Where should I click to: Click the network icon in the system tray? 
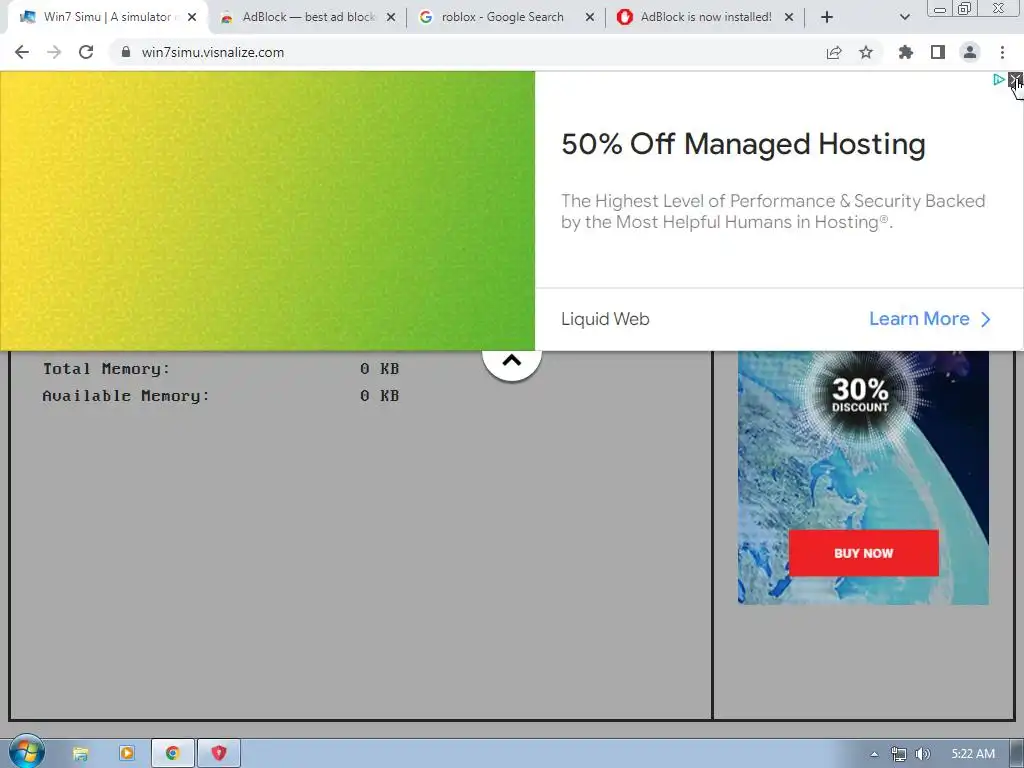[899, 754]
